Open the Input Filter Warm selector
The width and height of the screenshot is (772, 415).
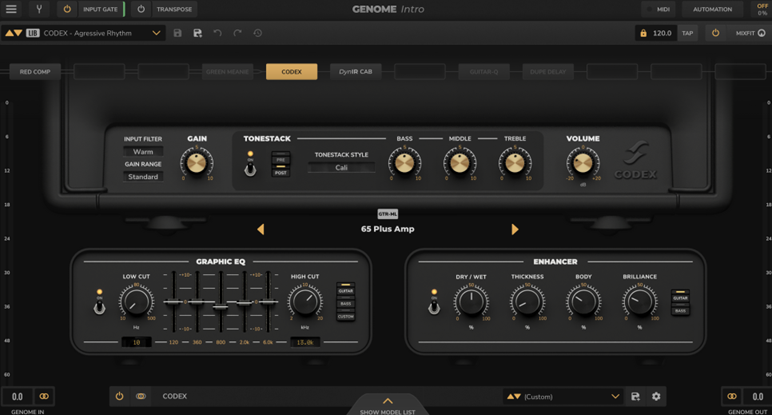coord(143,152)
